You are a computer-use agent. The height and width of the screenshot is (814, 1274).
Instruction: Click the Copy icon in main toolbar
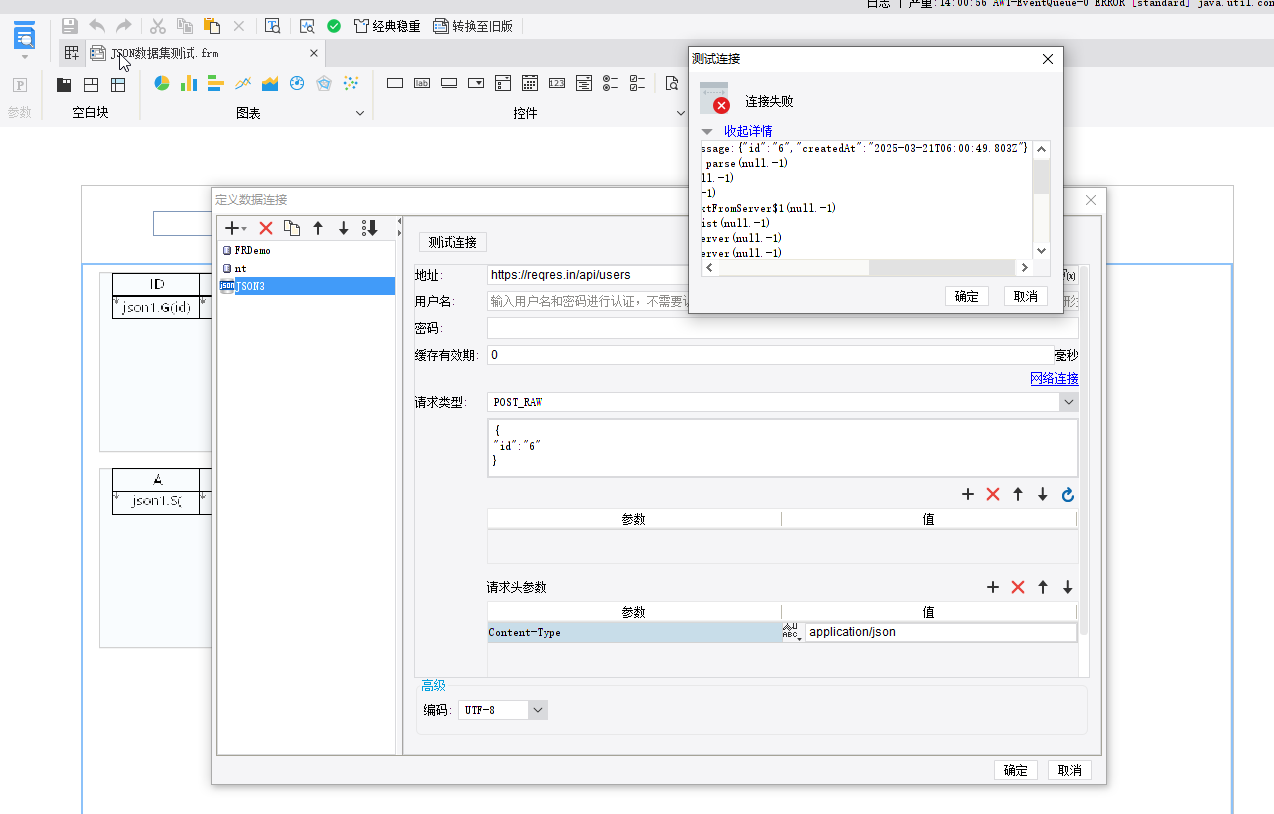tap(185, 26)
